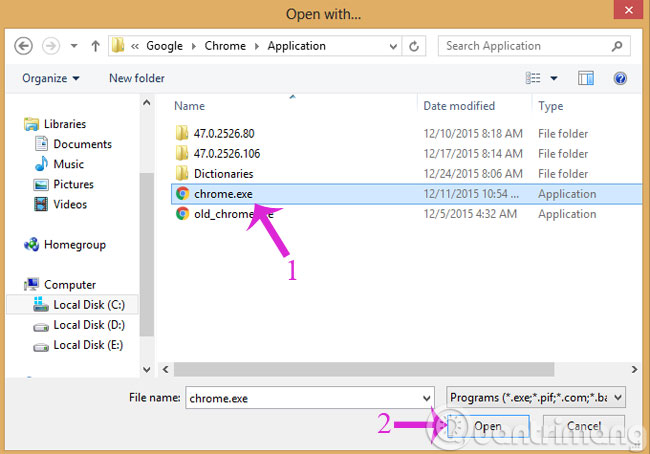
Task: Open the Programs file type dropdown
Action: (x=536, y=398)
